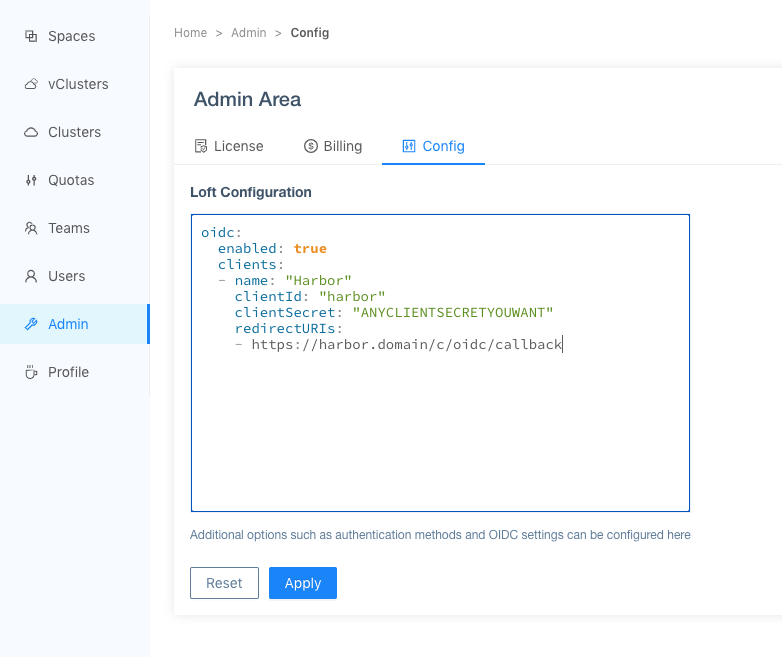This screenshot has height=657, width=782.
Task: Click the Admin wrench icon
Action: [31, 324]
